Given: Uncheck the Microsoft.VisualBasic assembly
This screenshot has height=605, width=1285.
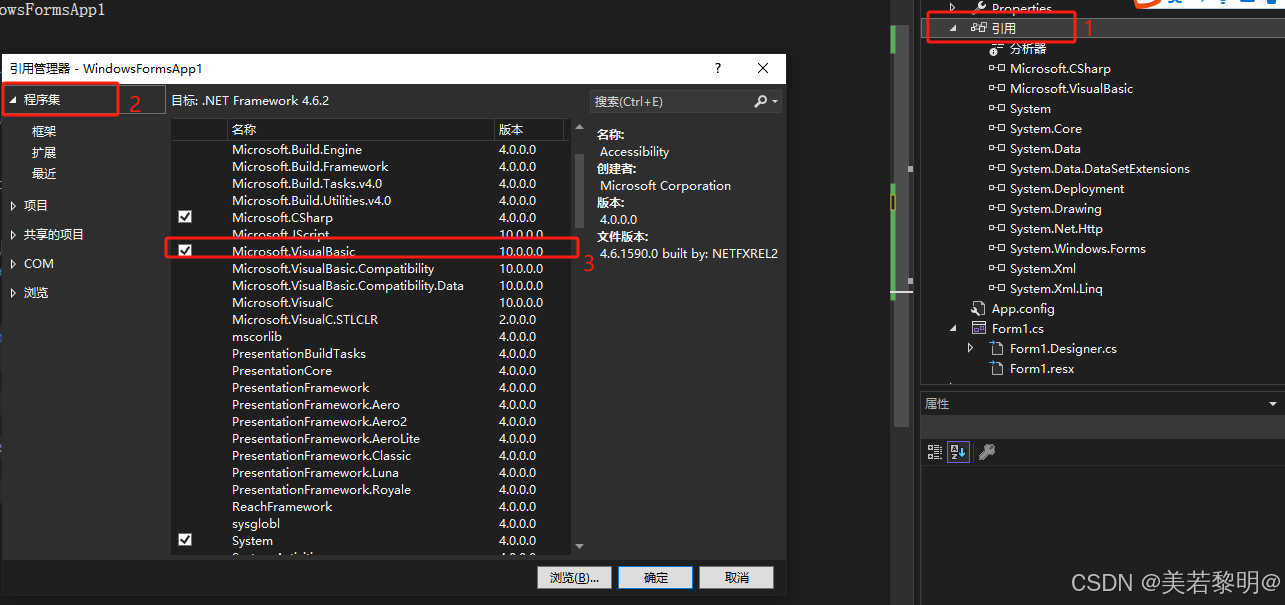Looking at the screenshot, I should [x=185, y=250].
